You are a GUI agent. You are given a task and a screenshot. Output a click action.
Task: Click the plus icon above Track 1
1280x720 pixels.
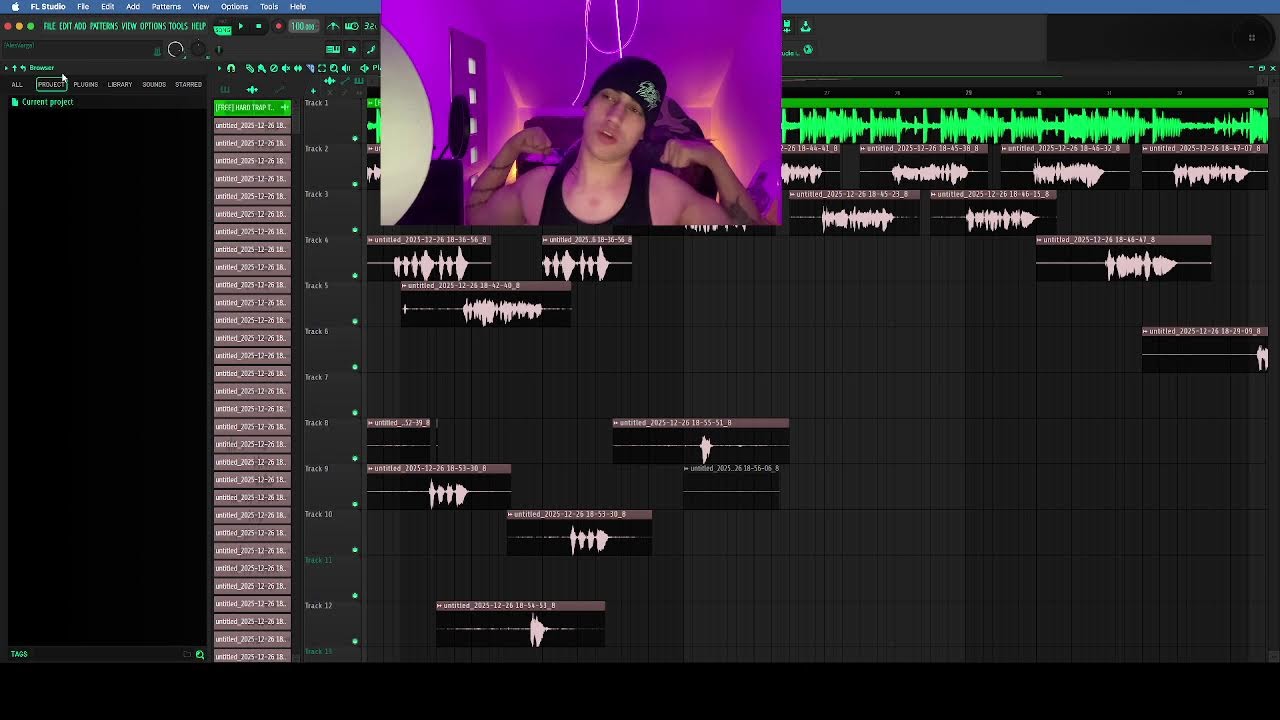click(313, 91)
